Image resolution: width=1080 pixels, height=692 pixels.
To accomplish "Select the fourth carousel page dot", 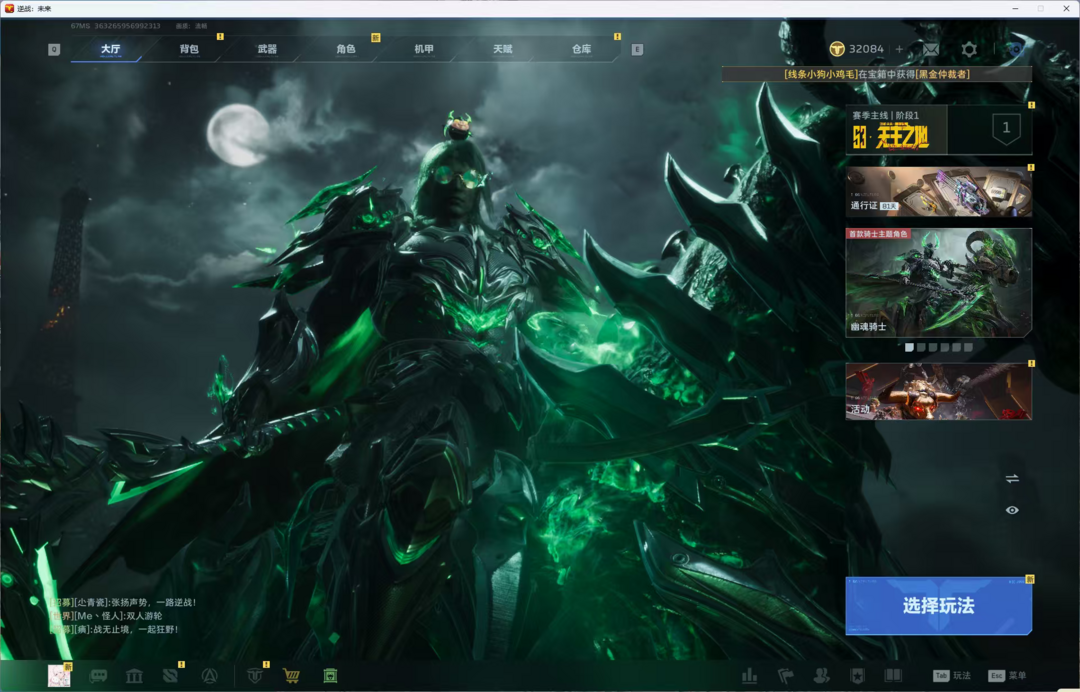I will tap(945, 347).
